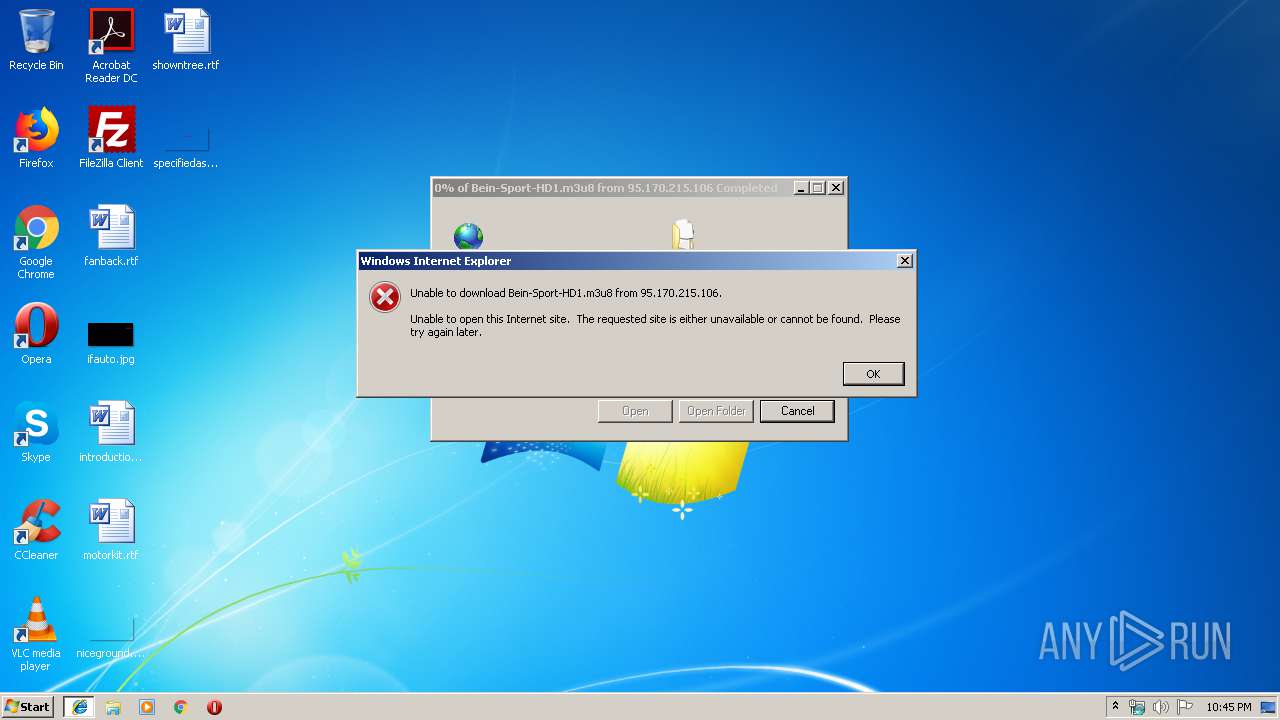Close the Windows Internet Explorer error dialog
1280x720 pixels.
point(905,261)
